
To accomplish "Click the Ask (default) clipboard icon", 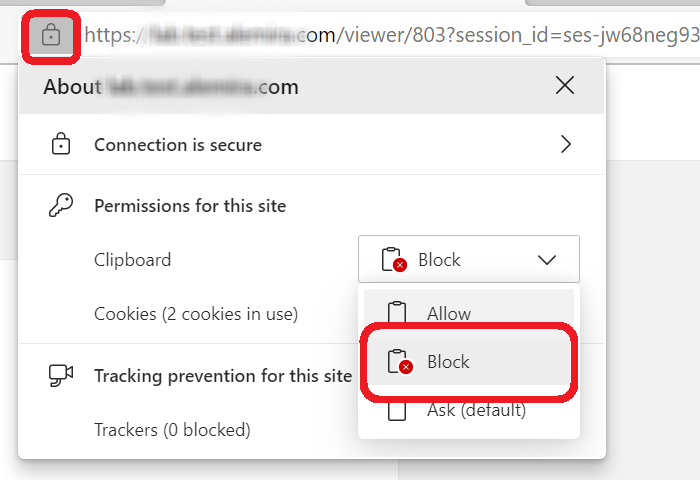I will click(x=399, y=410).
